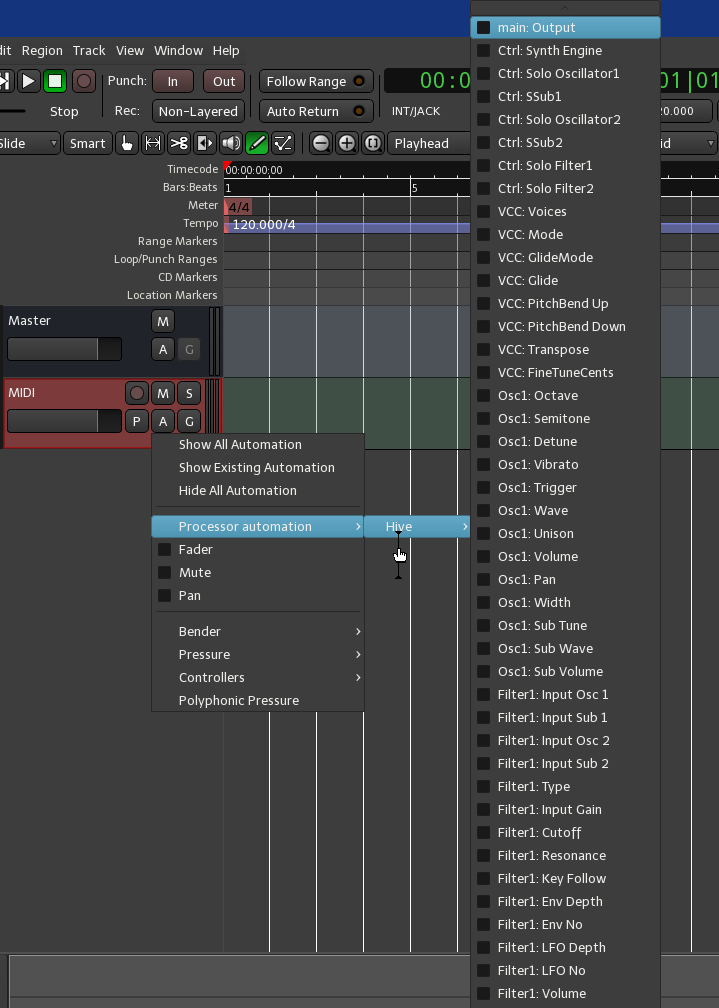Open the Window menu
The height and width of the screenshot is (1008, 719).
178,51
